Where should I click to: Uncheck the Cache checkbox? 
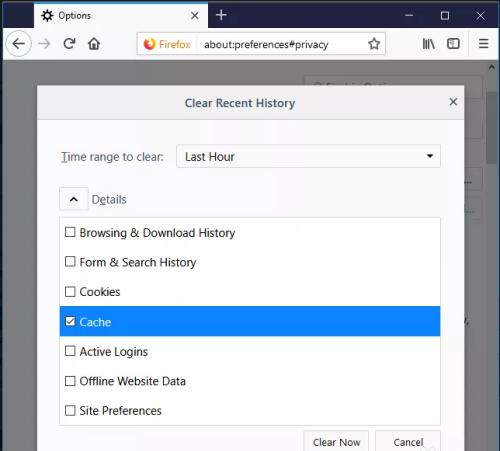coord(70,321)
